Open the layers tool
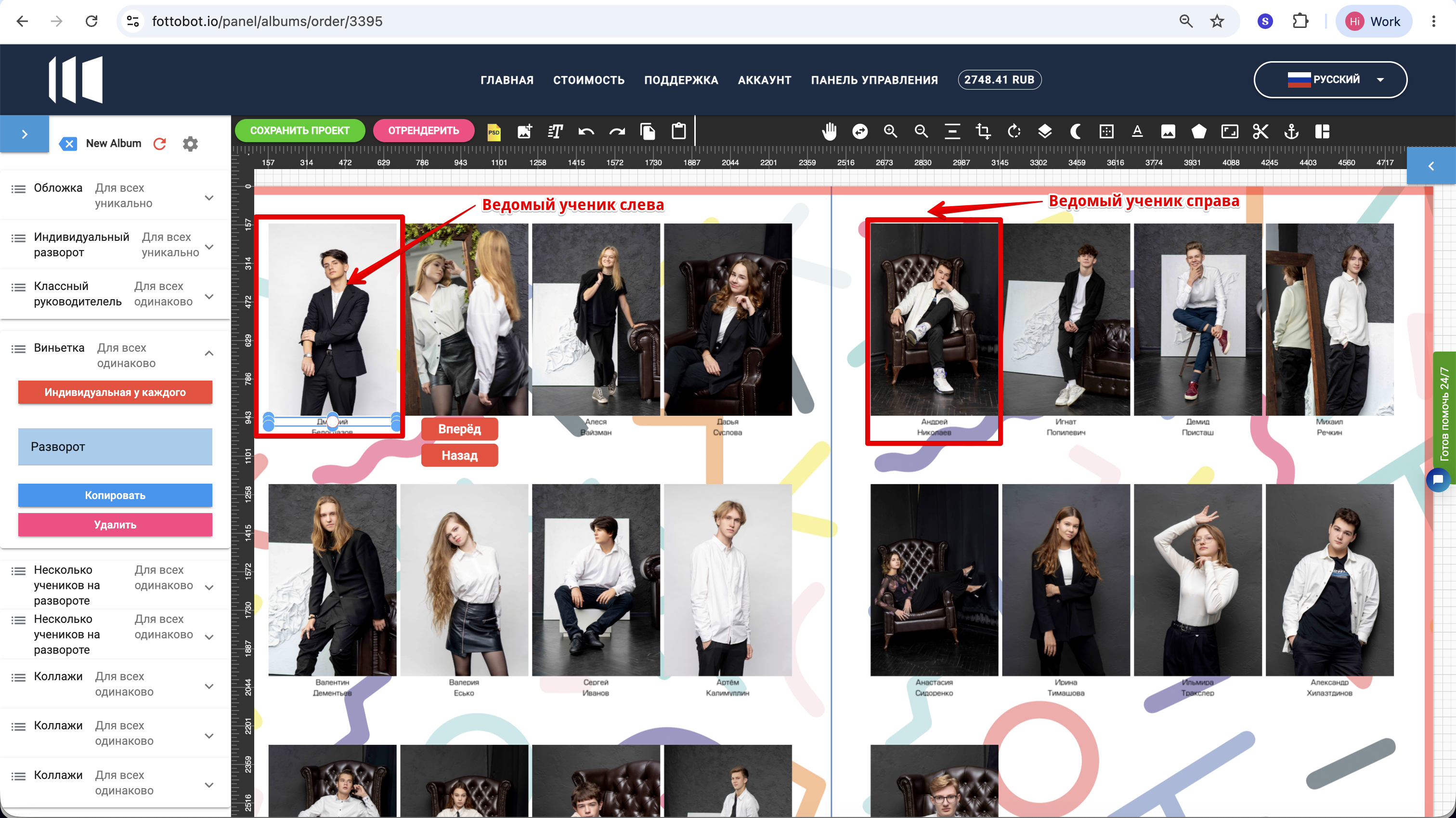Screen dimensions: 1456x818 pyautogui.click(x=1044, y=132)
